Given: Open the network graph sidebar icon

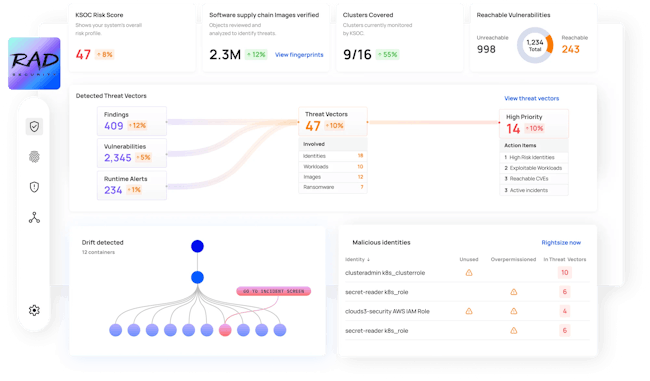Looking at the screenshot, I should click(x=34, y=218).
